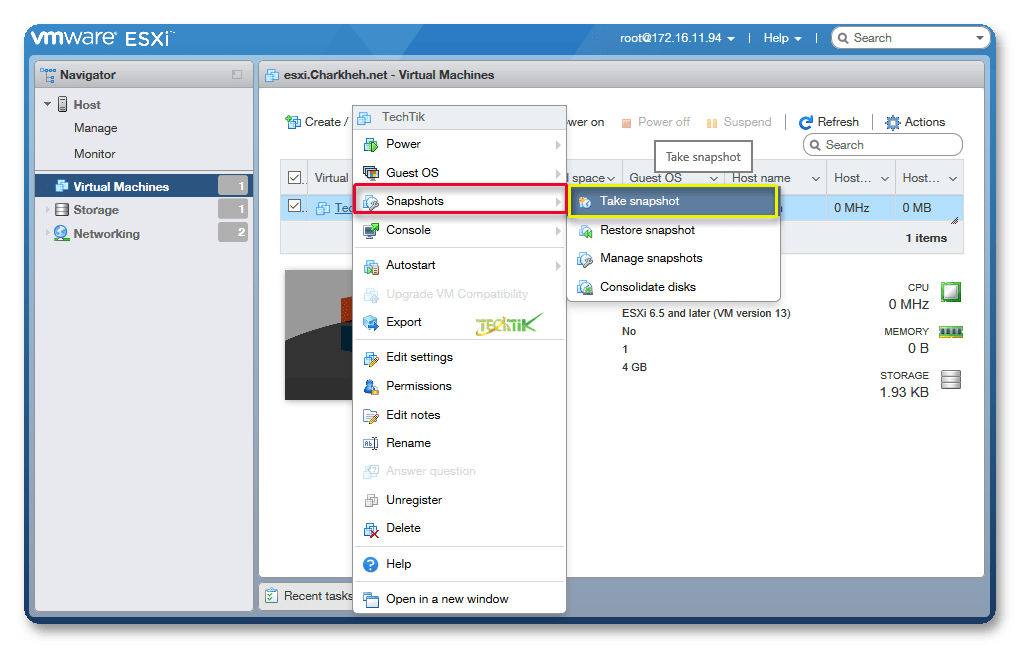Viewport: 1020px width, 648px height.
Task: Select Rename in context menu
Action: point(460,444)
